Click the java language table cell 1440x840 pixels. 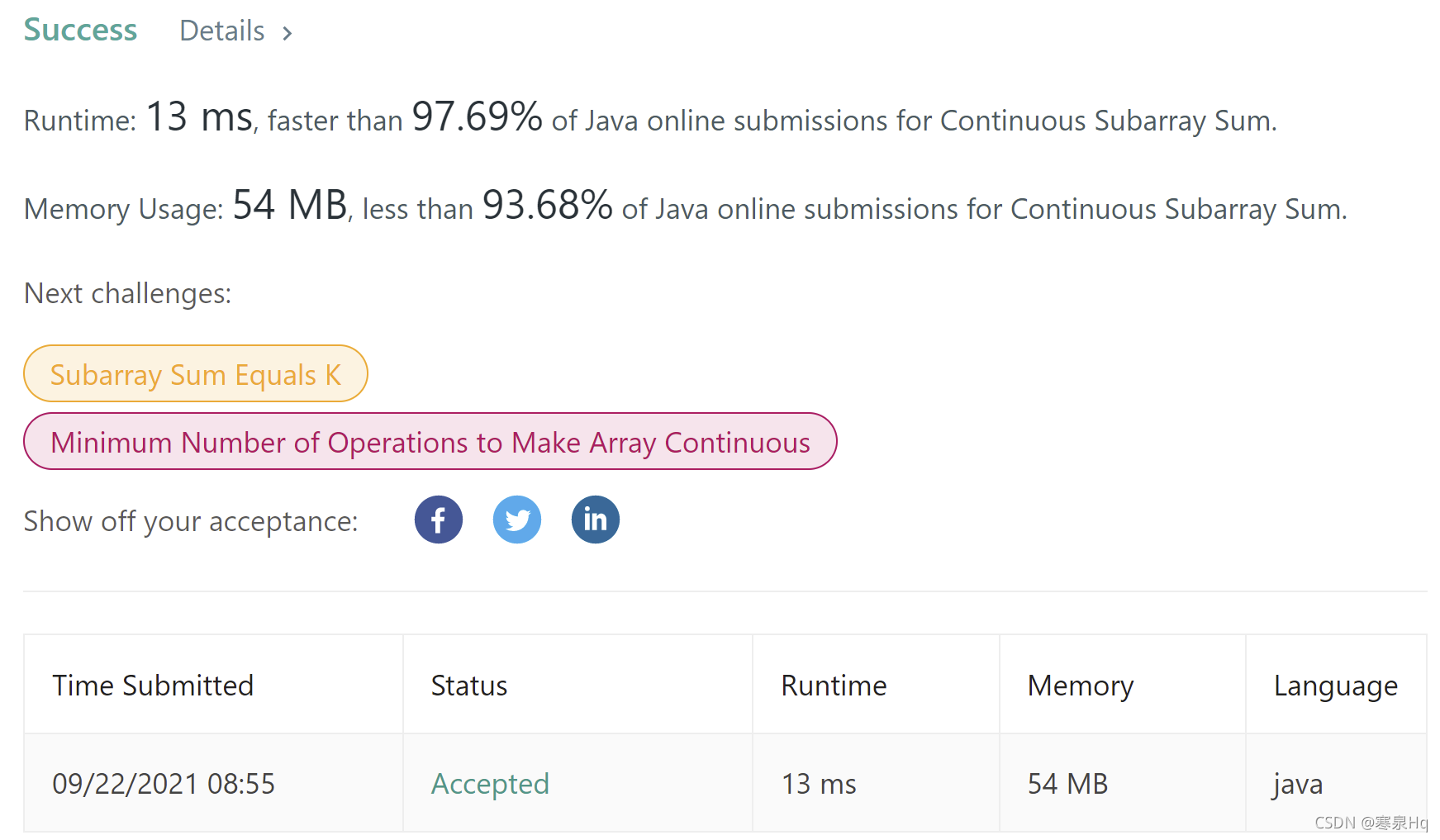[1298, 783]
